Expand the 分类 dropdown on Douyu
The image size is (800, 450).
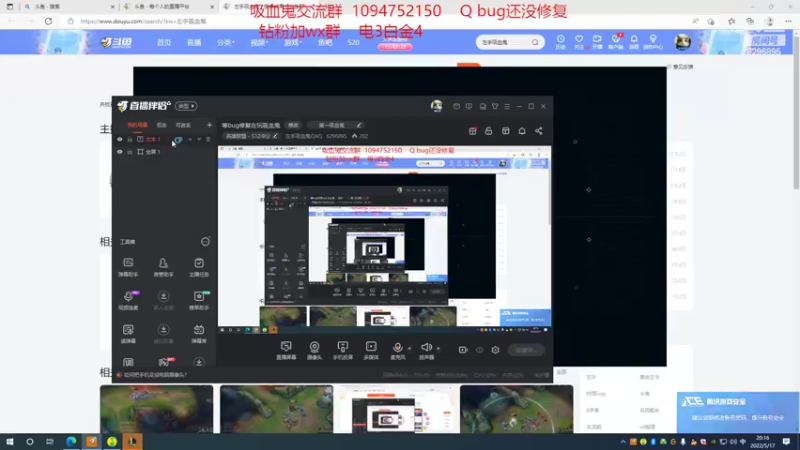tap(226, 42)
